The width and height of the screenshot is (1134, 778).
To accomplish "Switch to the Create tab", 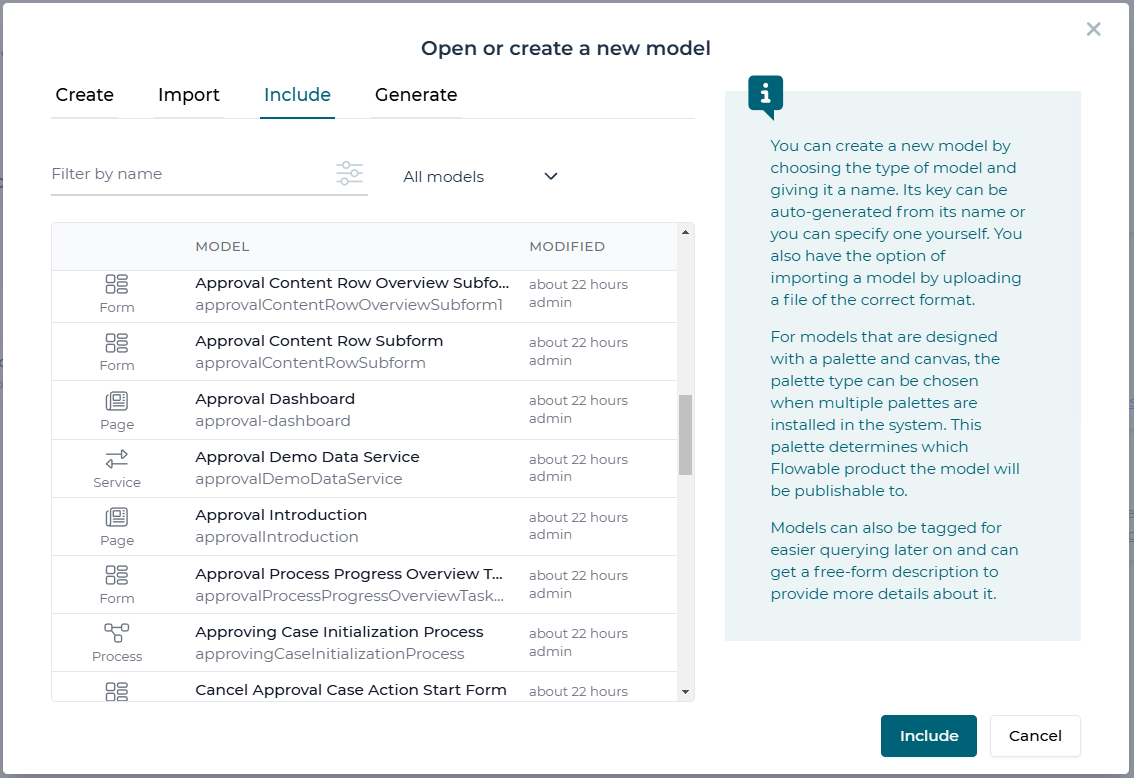I will pyautogui.click(x=85, y=95).
